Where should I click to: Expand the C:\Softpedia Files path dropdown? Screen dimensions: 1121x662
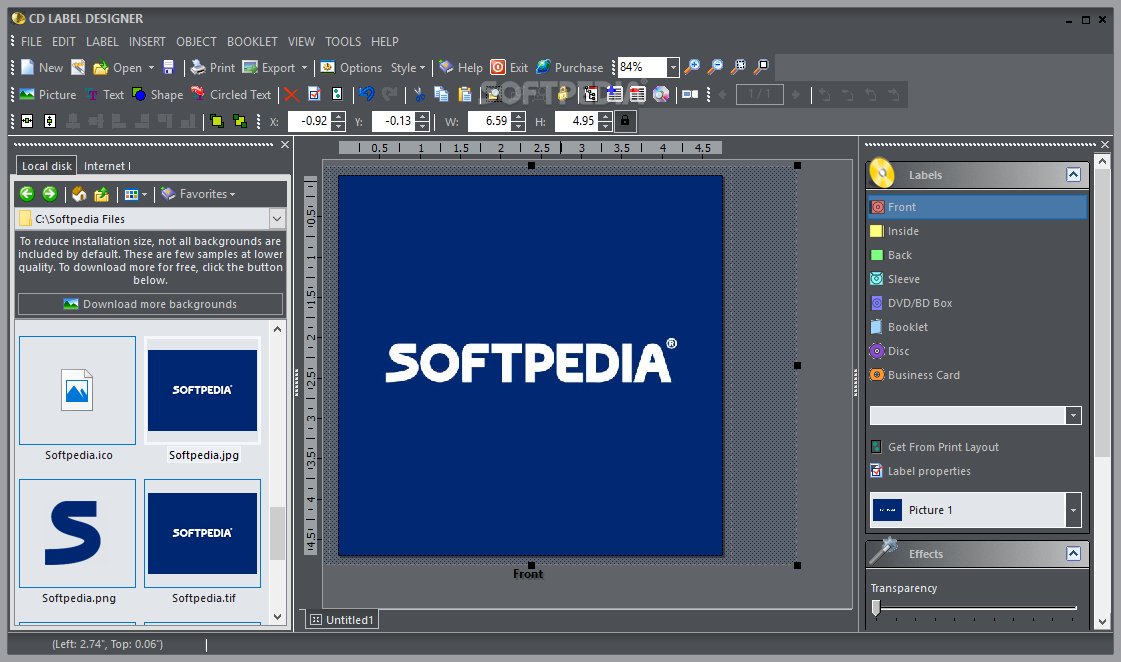[x=277, y=219]
